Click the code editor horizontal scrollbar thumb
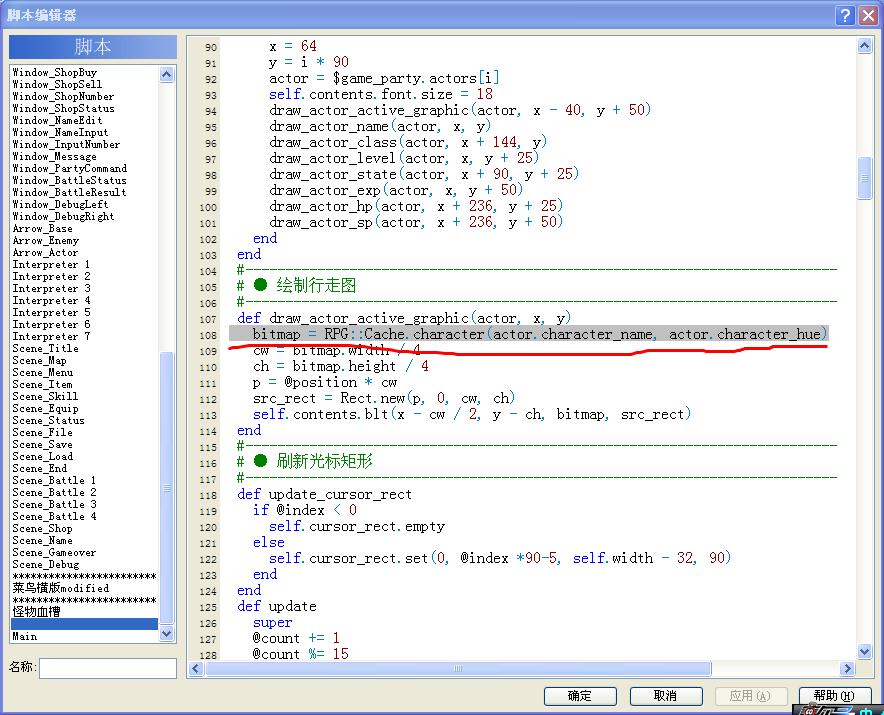Viewport: 884px width, 715px height. point(458,669)
